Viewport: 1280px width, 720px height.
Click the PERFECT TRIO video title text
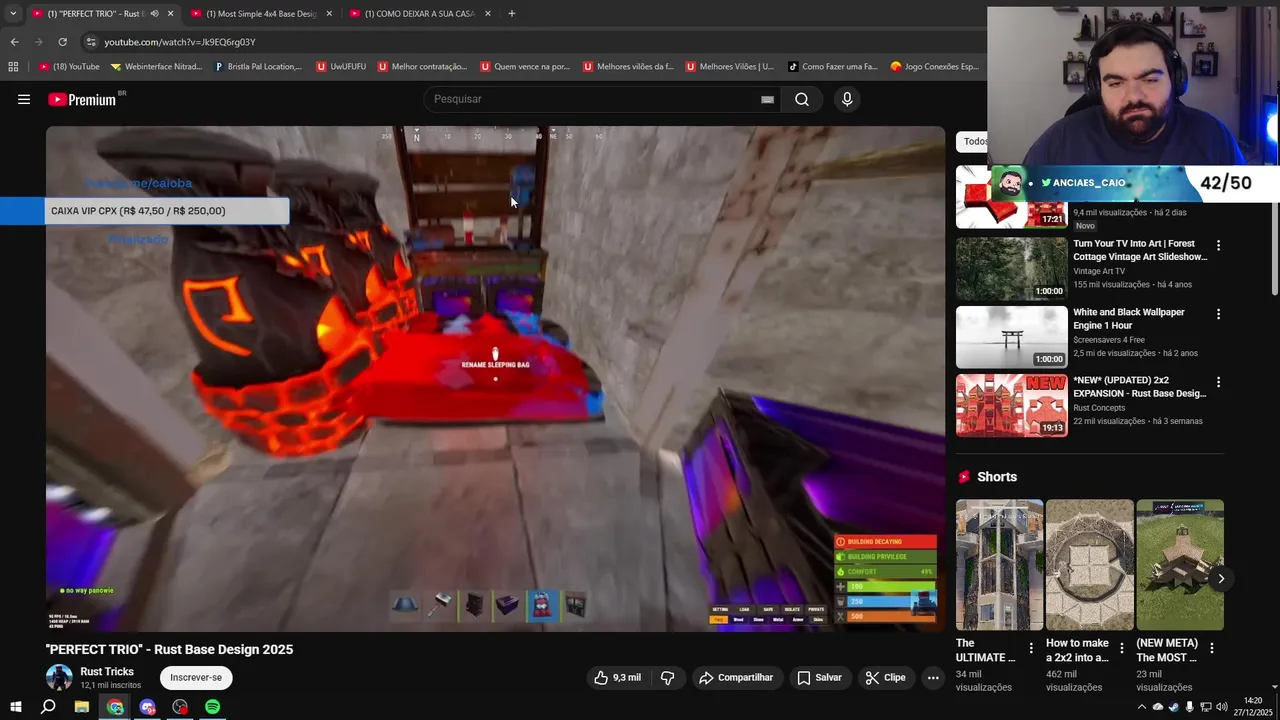pyautogui.click(x=169, y=649)
